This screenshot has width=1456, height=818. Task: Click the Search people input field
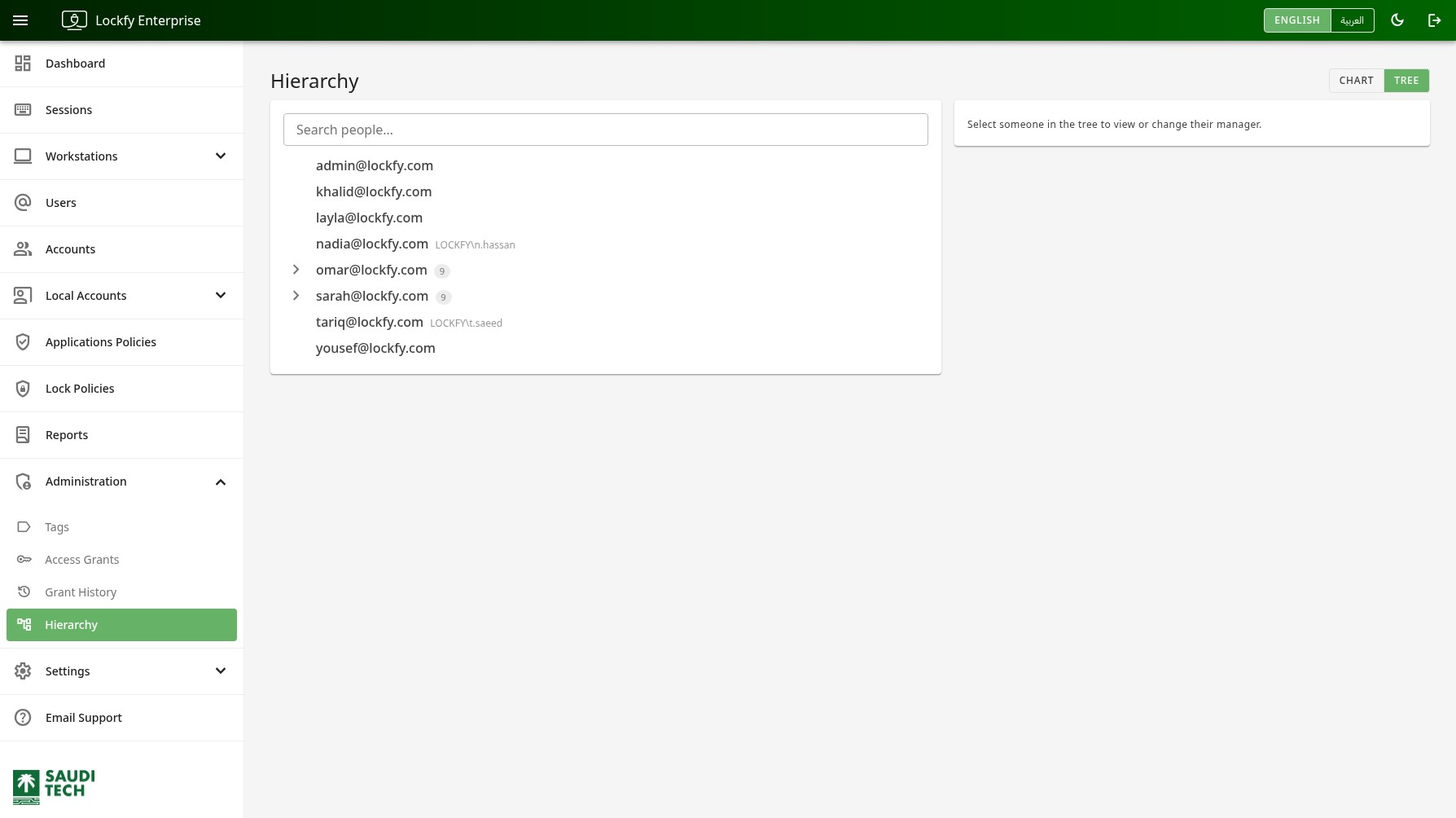(x=606, y=130)
